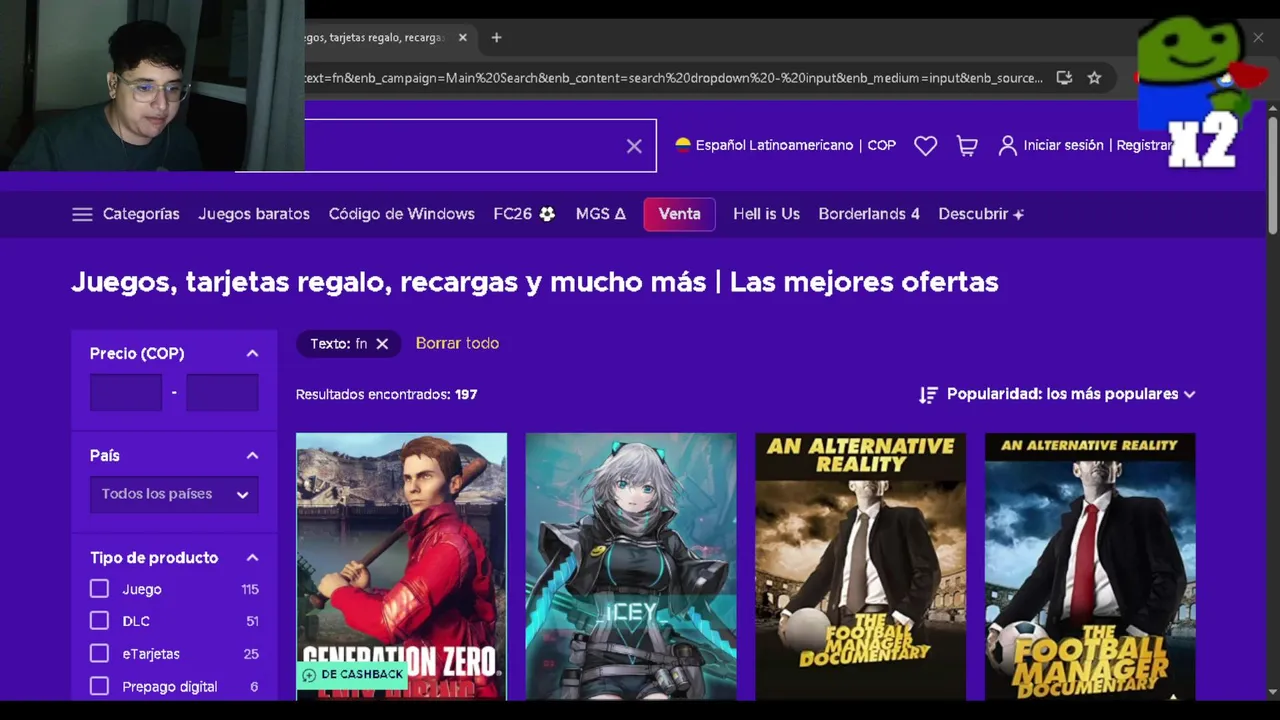Click the Colombia flag icon
The height and width of the screenshot is (720, 1280).
pos(683,145)
